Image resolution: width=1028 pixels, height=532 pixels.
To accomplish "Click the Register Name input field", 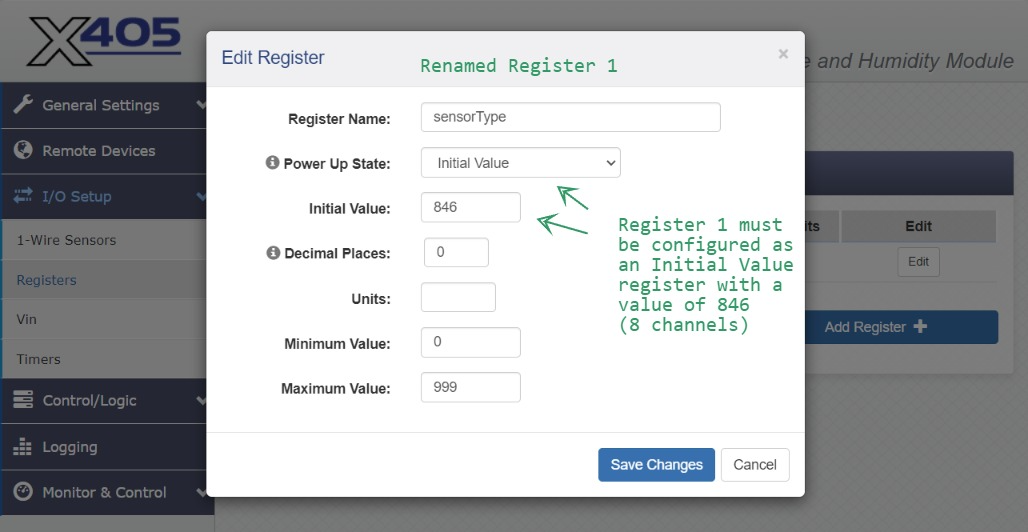I will click(570, 117).
